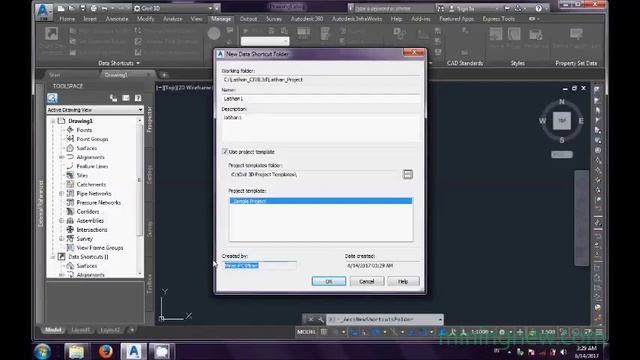Click the View Frame Groups icon
The image size is (640, 360).
(70, 247)
